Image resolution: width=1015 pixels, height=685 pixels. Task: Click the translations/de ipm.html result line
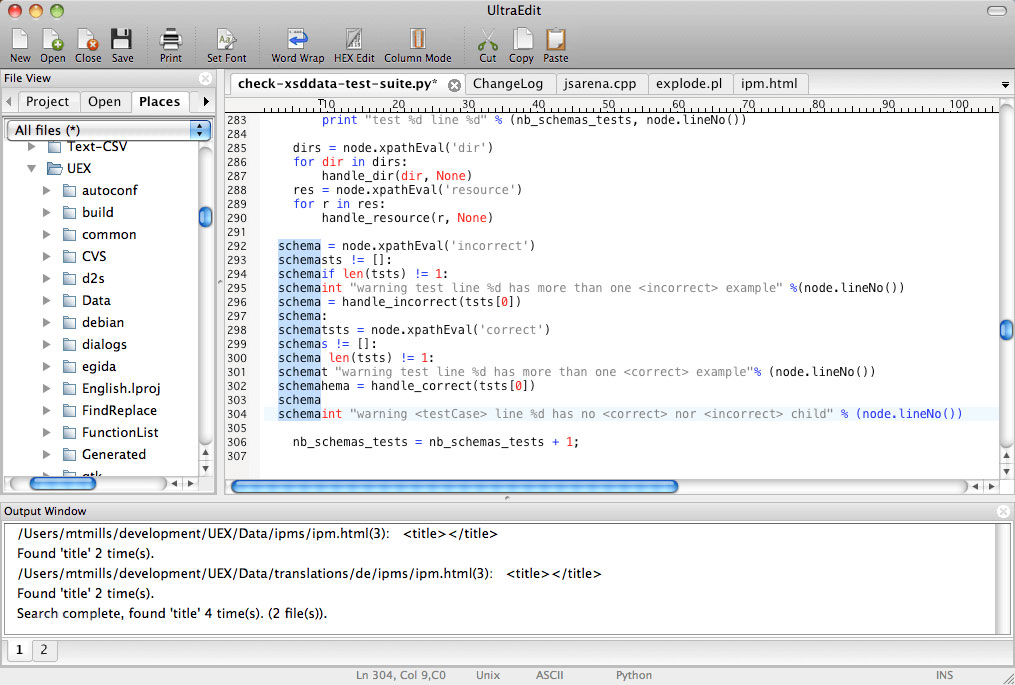309,574
